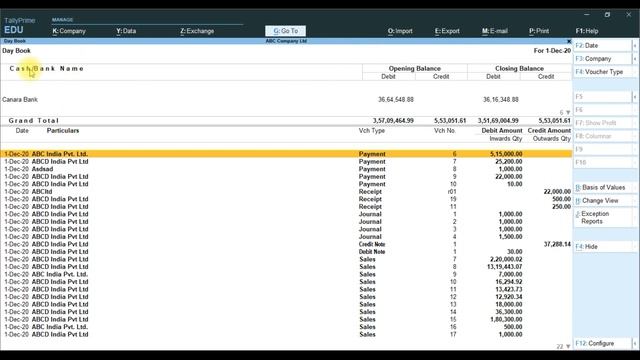Select the Credit Note voucher of 37,288.14
This screenshot has width=640, height=360.
pyautogui.click(x=286, y=244)
